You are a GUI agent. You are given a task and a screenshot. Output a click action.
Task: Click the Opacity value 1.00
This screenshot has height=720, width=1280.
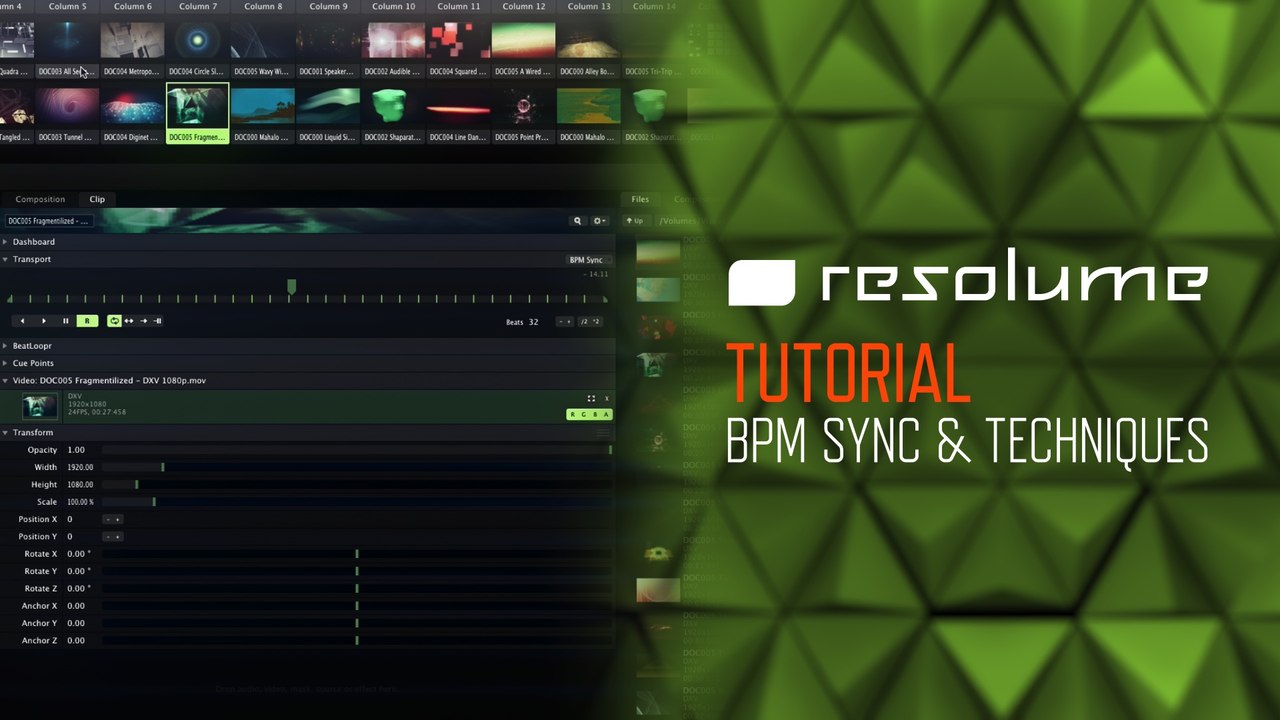pyautogui.click(x=76, y=450)
